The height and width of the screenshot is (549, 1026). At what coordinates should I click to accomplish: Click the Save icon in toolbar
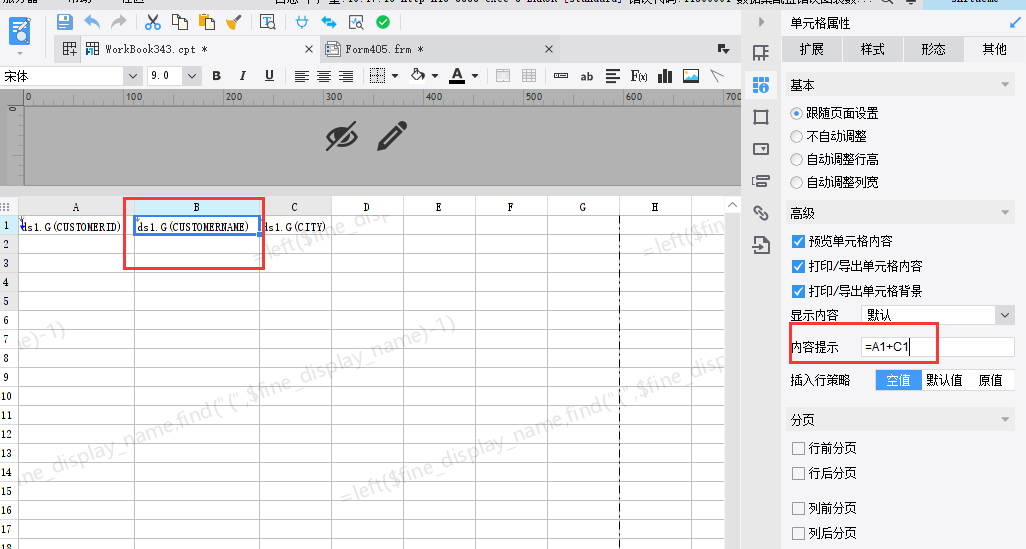[x=64, y=22]
